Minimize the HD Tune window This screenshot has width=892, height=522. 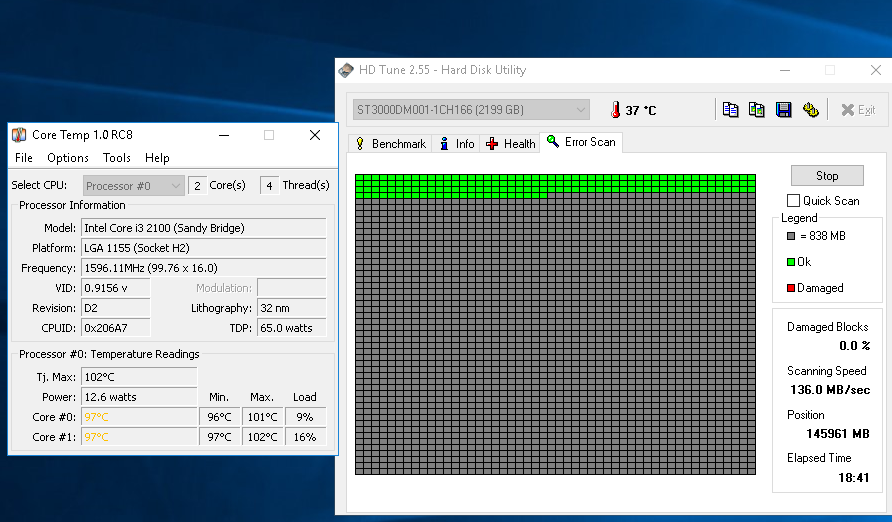[x=785, y=70]
